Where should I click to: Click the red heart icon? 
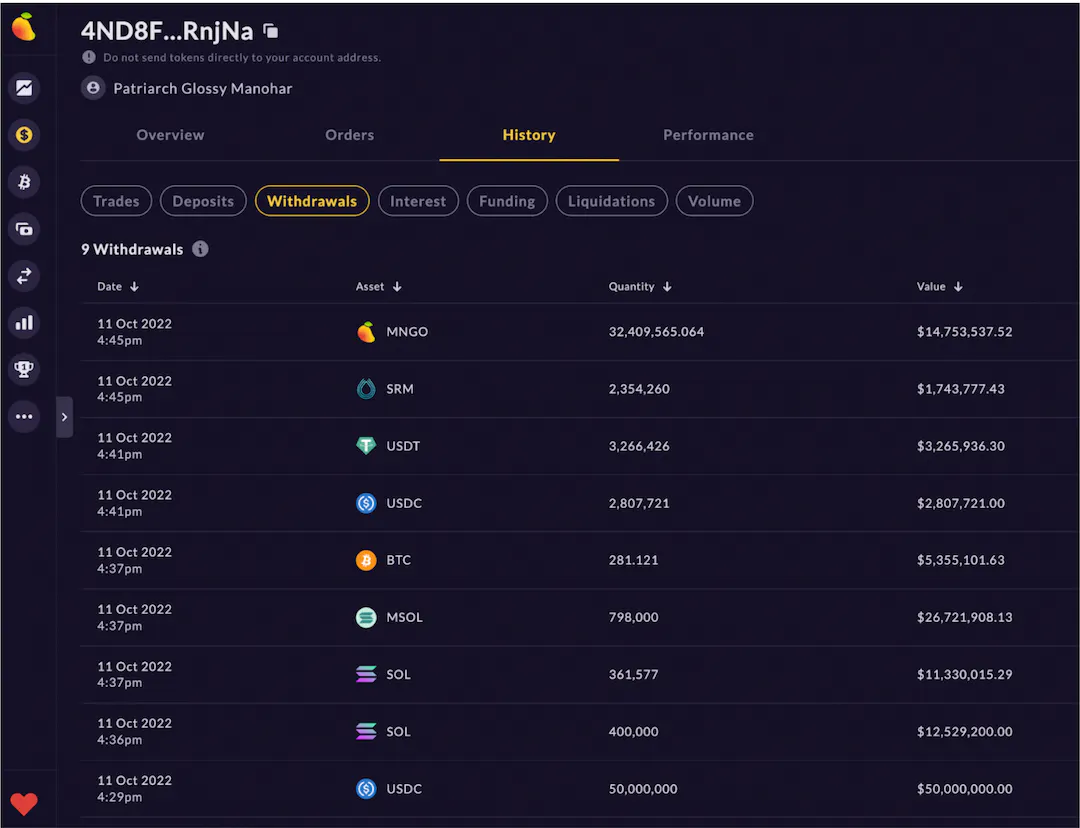coord(24,803)
